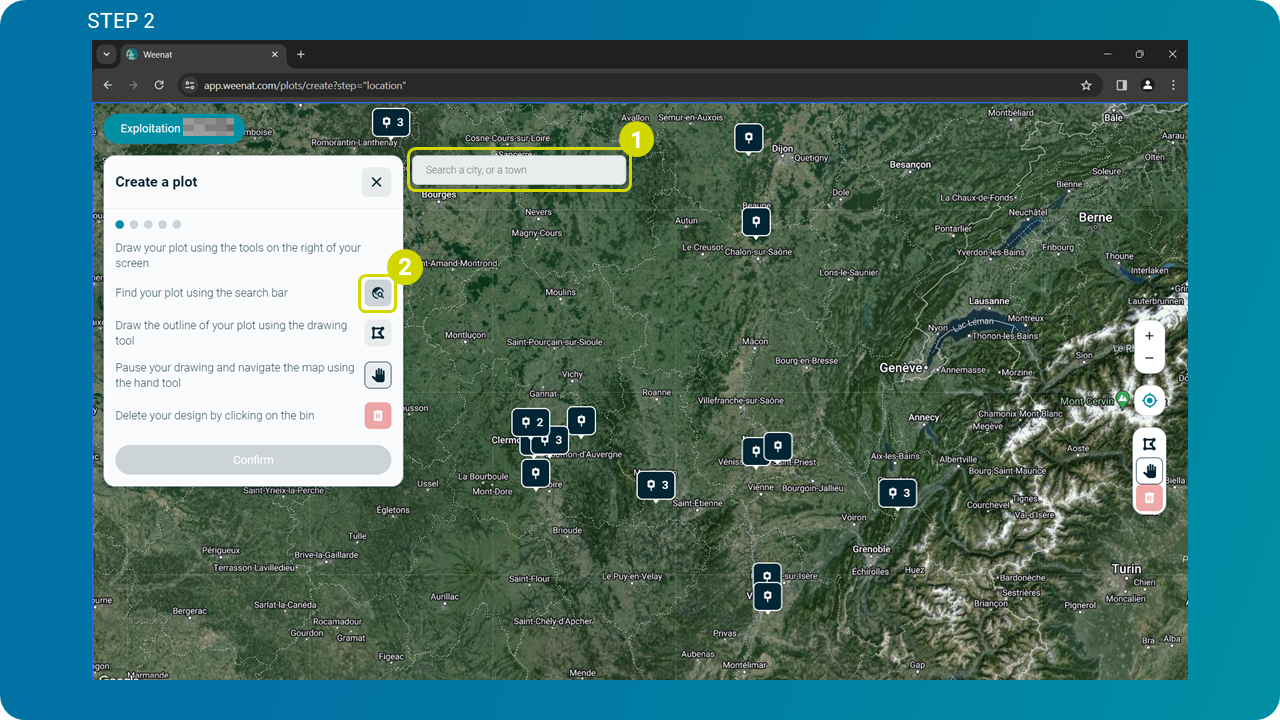Click the bin icon on map's right toolbar
The image size is (1280, 720).
(x=1149, y=497)
